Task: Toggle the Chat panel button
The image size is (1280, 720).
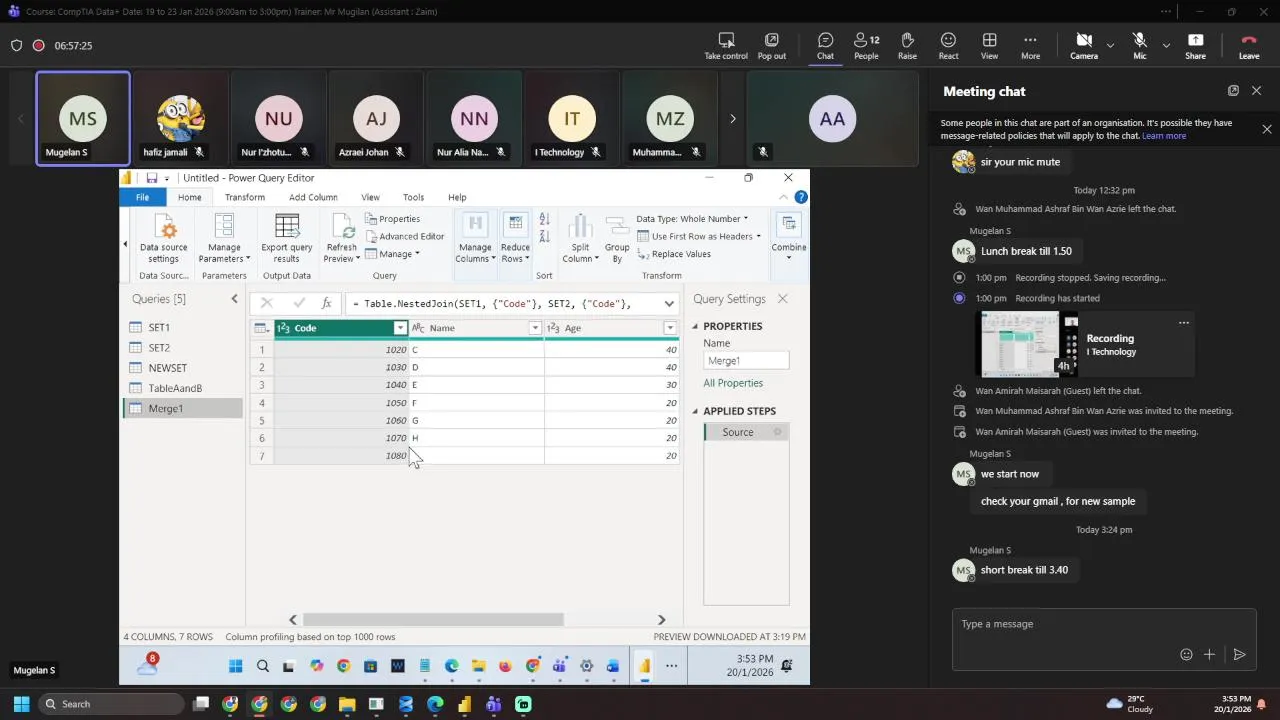Action: point(825,46)
